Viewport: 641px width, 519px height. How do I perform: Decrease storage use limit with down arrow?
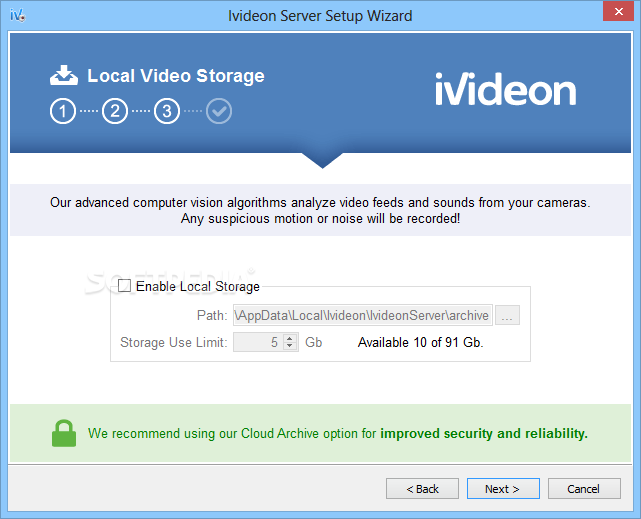(x=290, y=346)
